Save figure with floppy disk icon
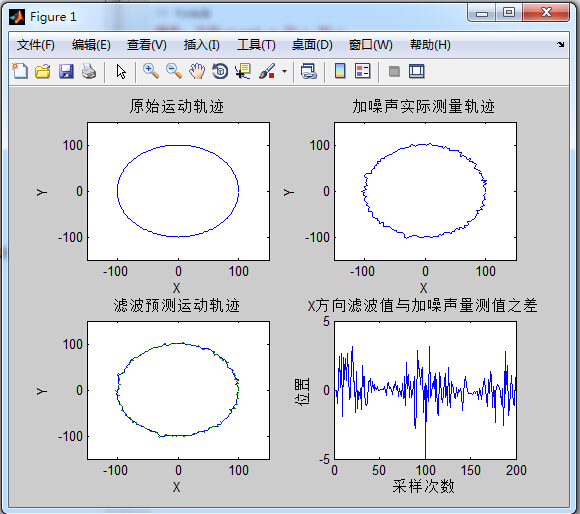580x514 pixels. [66, 71]
